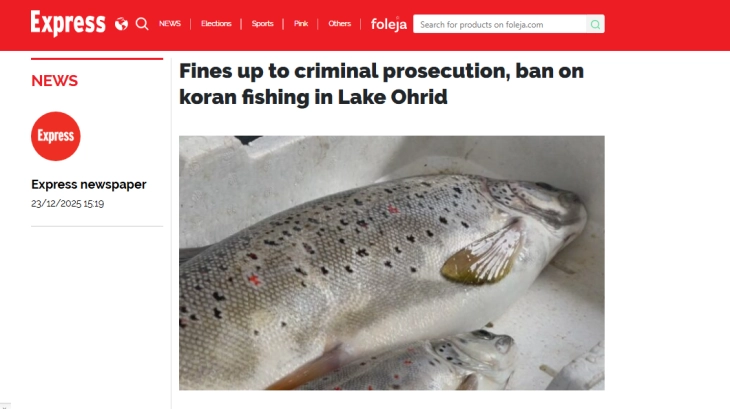Click the red NEWS category heading
The image size is (730, 409).
pos(54,80)
